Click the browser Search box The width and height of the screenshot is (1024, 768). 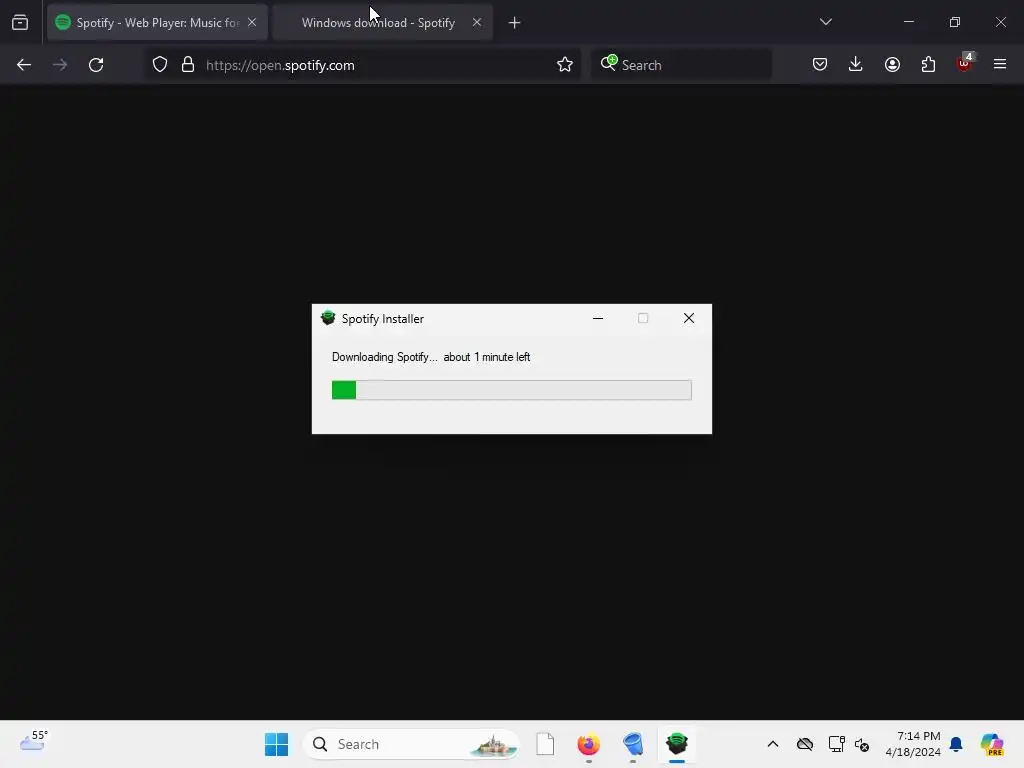click(681, 65)
